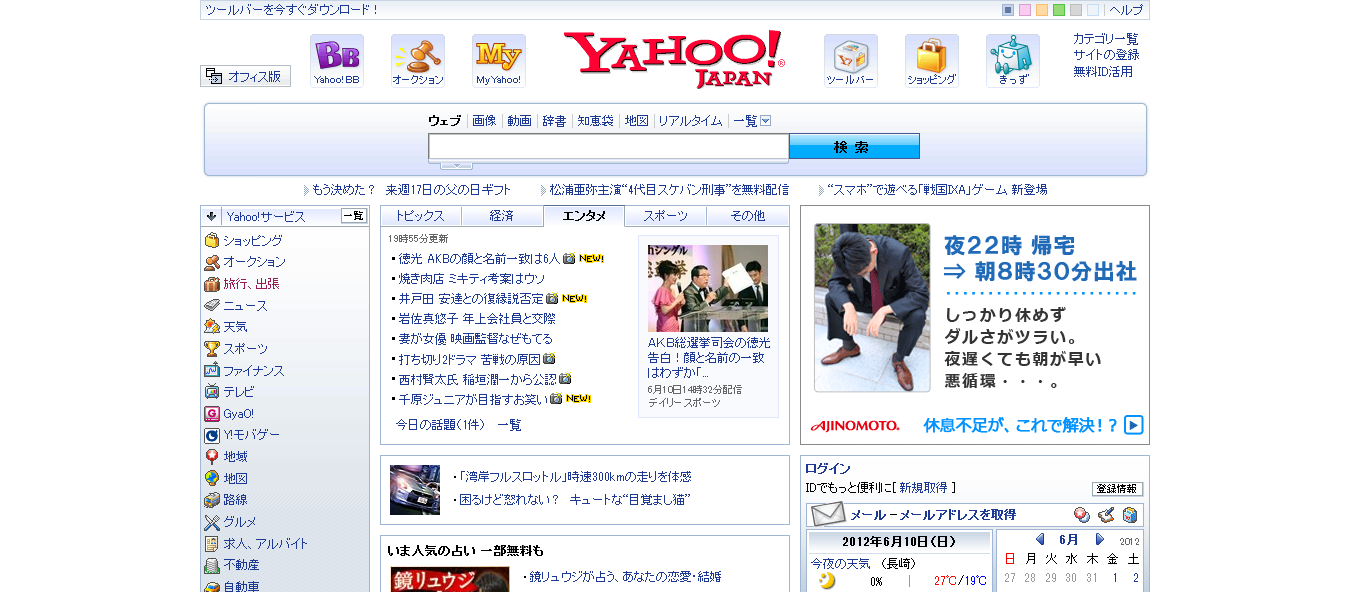Open headline 焼き肉店 ミキティ考案はウソ
The width and height of the screenshot is (1349, 592).
point(473,278)
